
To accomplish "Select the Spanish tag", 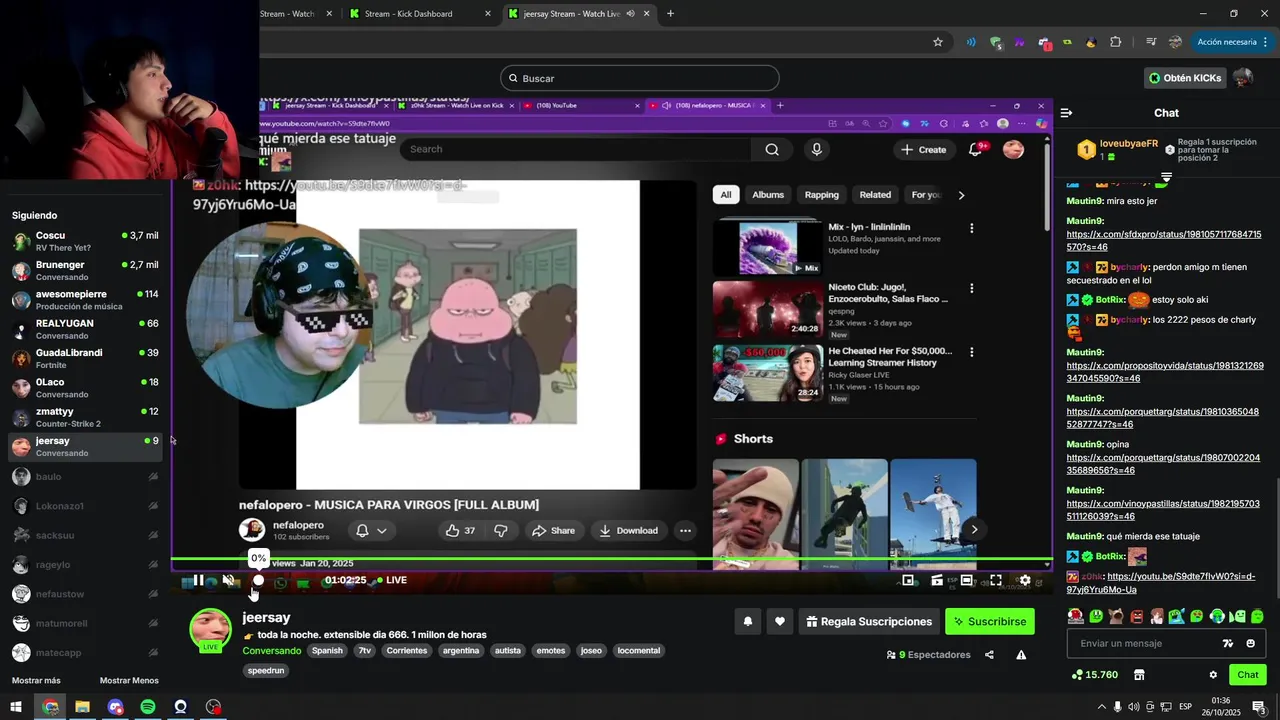I will tap(327, 651).
